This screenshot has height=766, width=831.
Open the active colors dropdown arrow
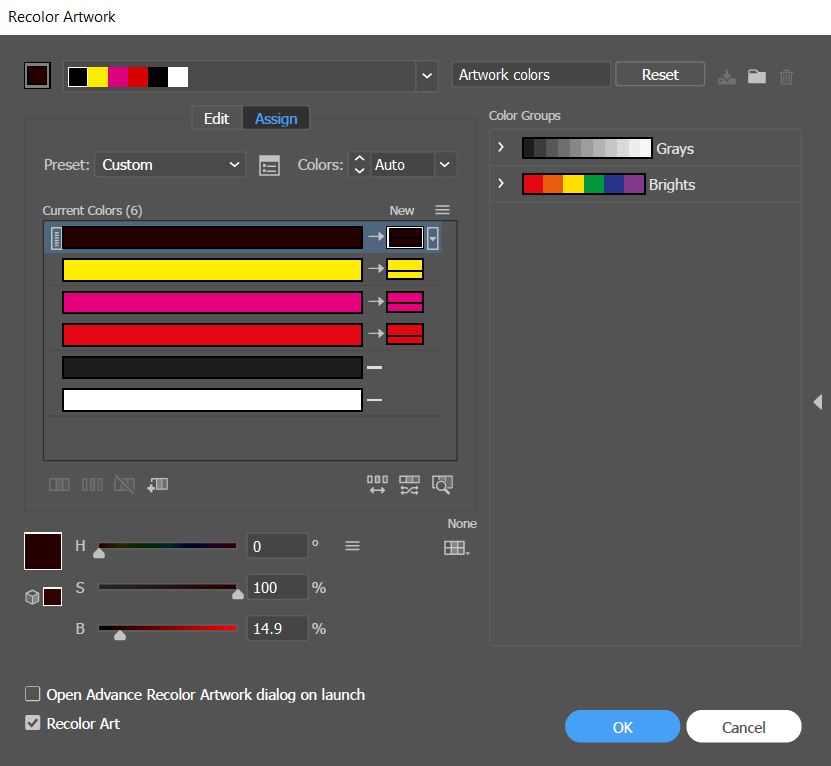click(x=427, y=76)
